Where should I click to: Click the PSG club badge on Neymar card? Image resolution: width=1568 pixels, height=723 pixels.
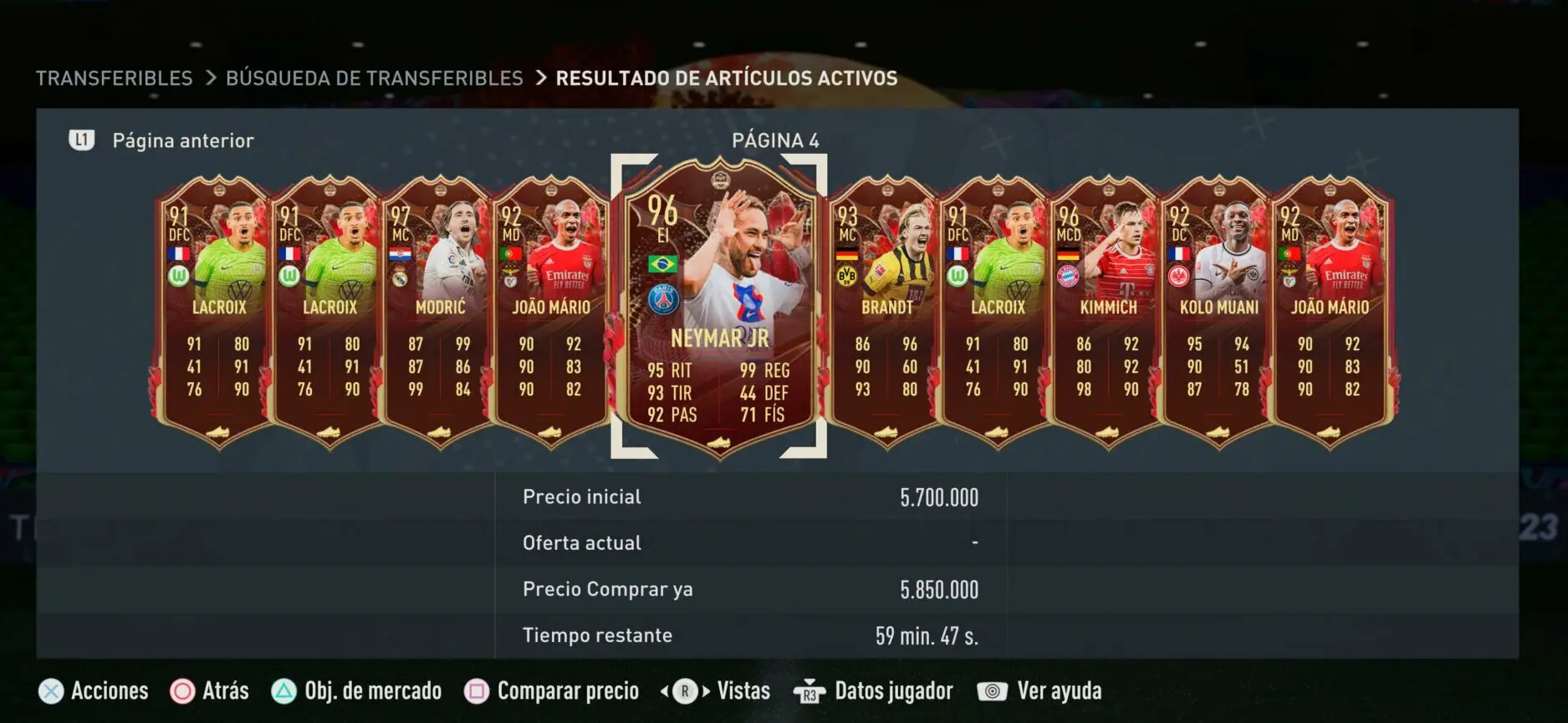663,299
